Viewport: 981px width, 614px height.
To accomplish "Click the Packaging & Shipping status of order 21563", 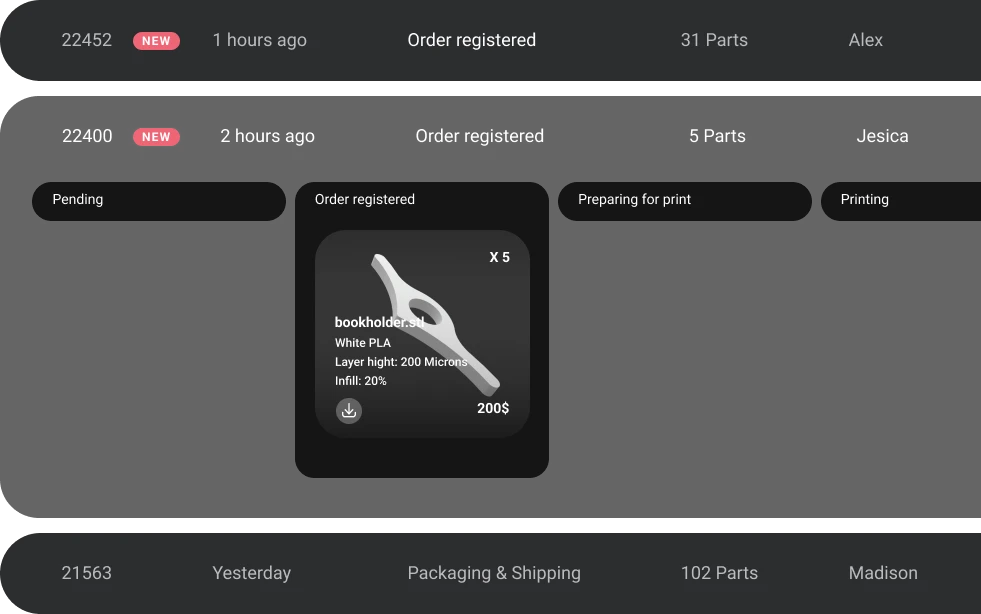I will point(494,573).
